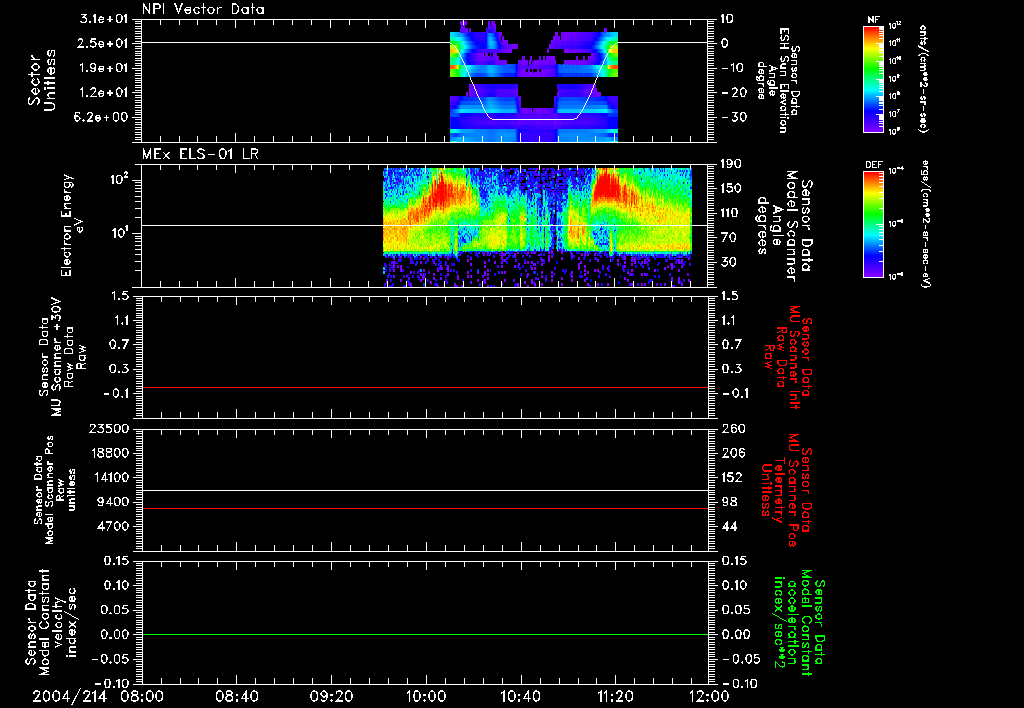Click the 2.5e+01 sector tick label
The image size is (1024, 708).
(x=104, y=43)
